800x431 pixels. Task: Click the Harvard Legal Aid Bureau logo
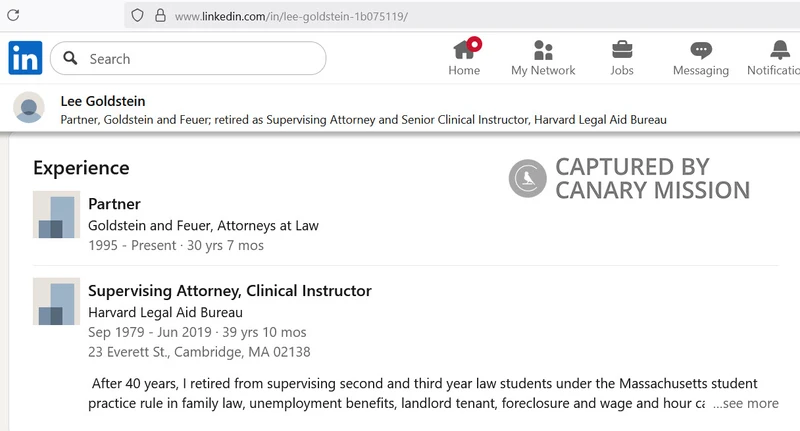[56, 301]
